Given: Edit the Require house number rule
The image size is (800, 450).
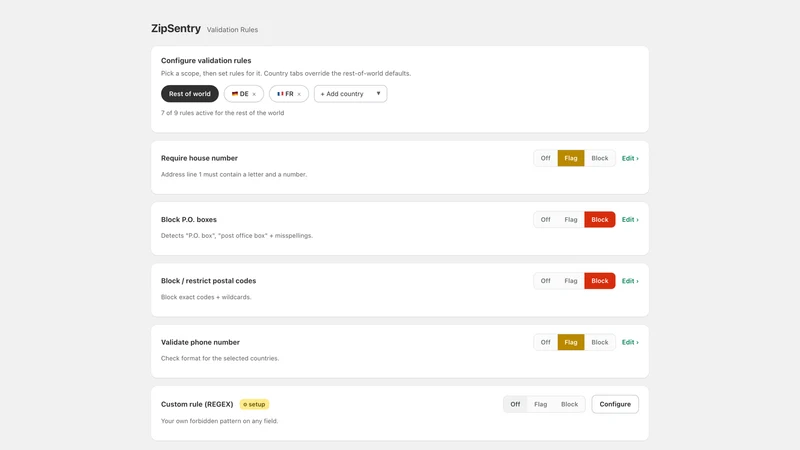Looking at the screenshot, I should [630, 158].
